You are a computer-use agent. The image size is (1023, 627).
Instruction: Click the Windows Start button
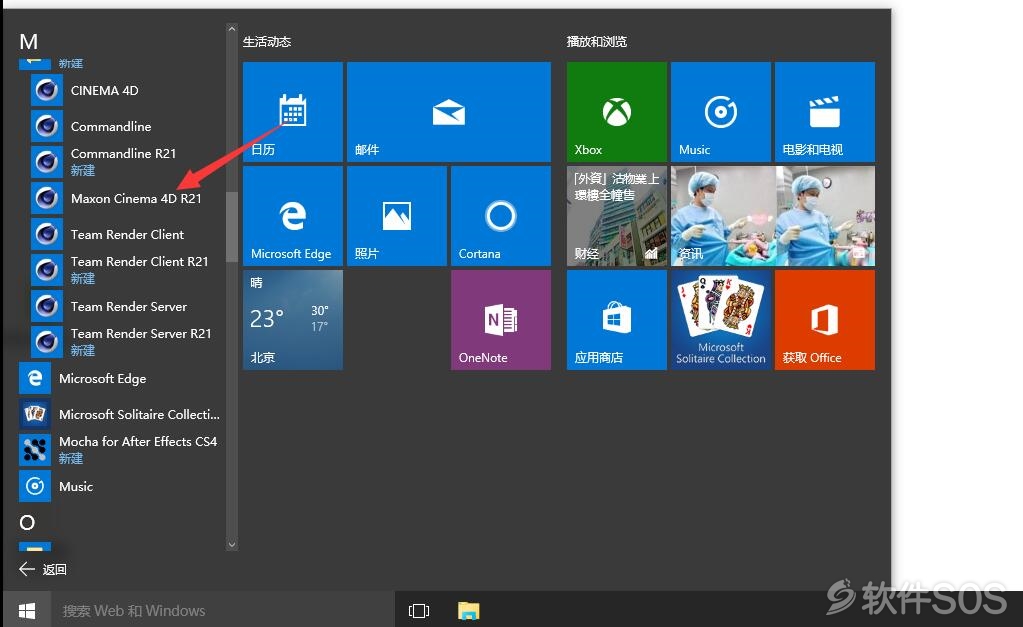pos(27,610)
